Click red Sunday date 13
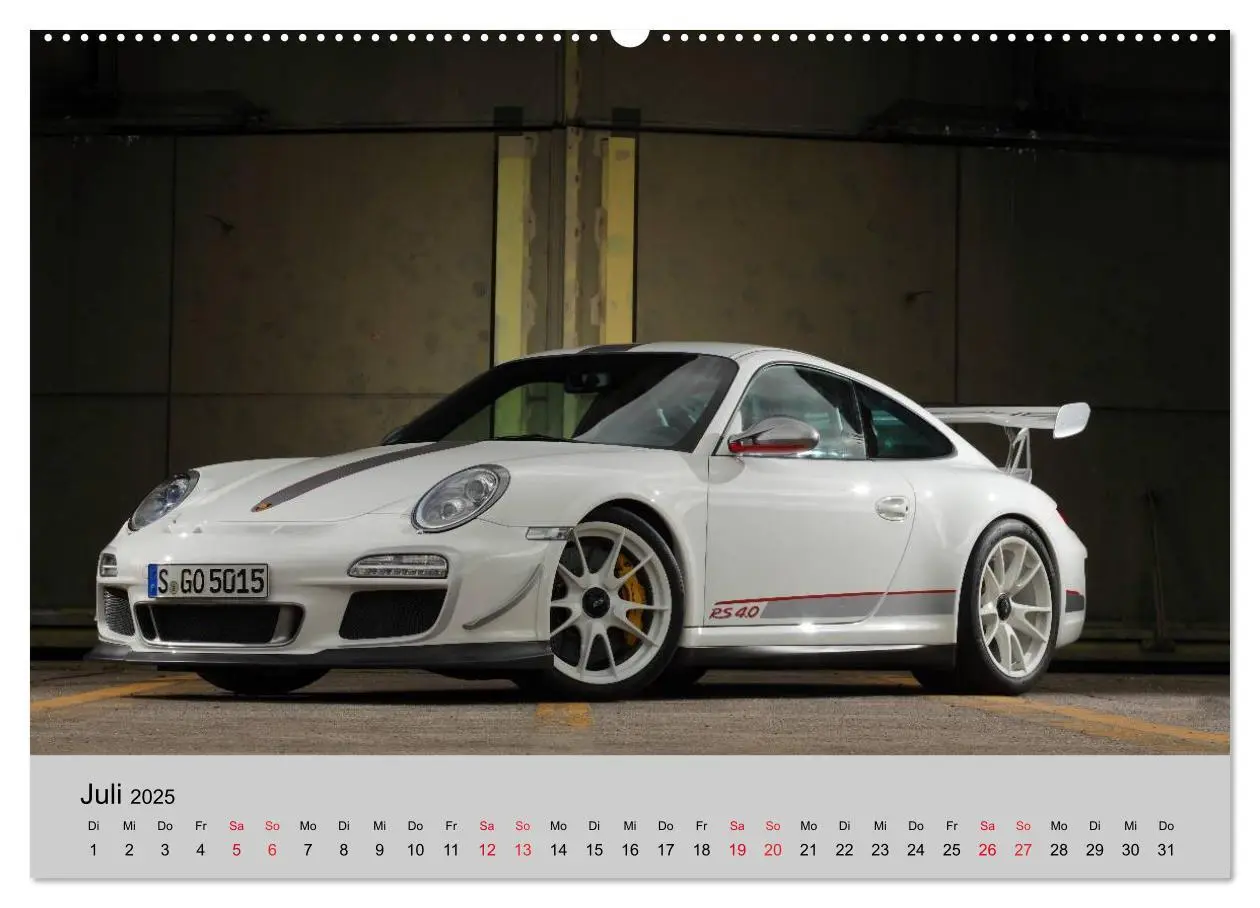 point(523,850)
